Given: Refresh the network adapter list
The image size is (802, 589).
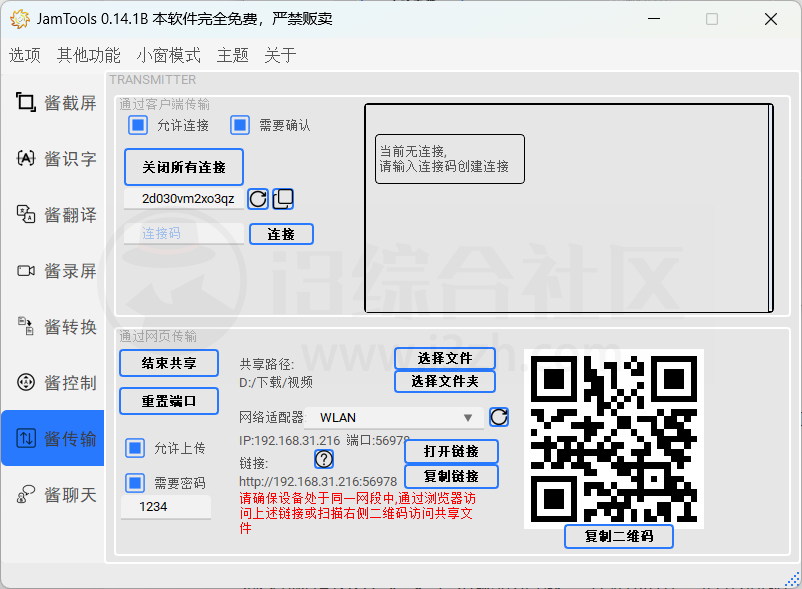Looking at the screenshot, I should tap(499, 417).
